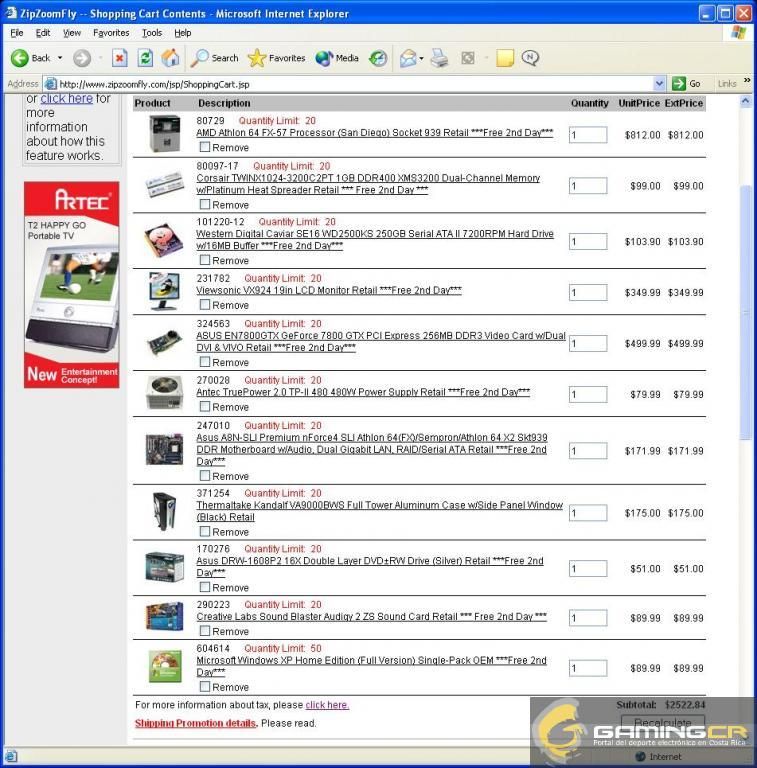
Task: Open the Antec TruePower power supply link
Action: 363,393
